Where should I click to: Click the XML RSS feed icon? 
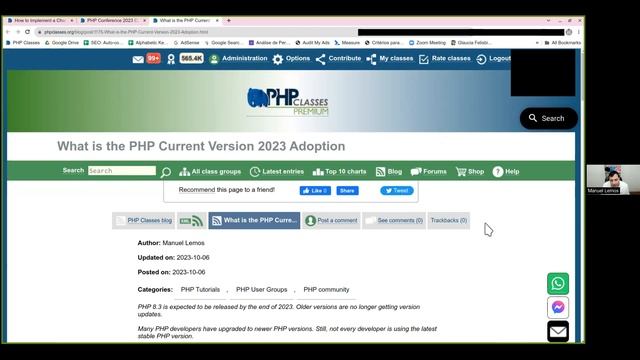click(191, 221)
